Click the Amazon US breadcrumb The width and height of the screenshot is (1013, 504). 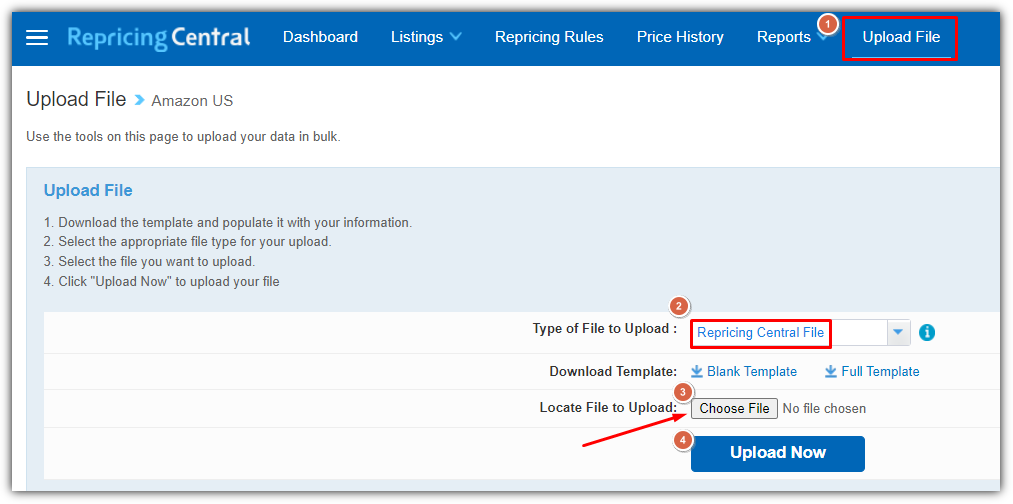(192, 101)
